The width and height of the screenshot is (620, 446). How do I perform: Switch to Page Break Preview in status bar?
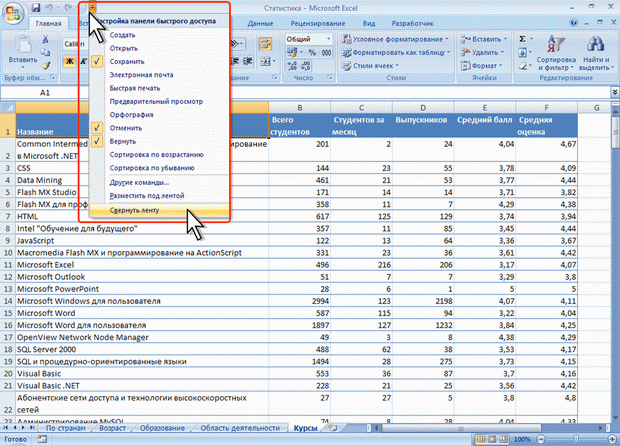(504, 439)
